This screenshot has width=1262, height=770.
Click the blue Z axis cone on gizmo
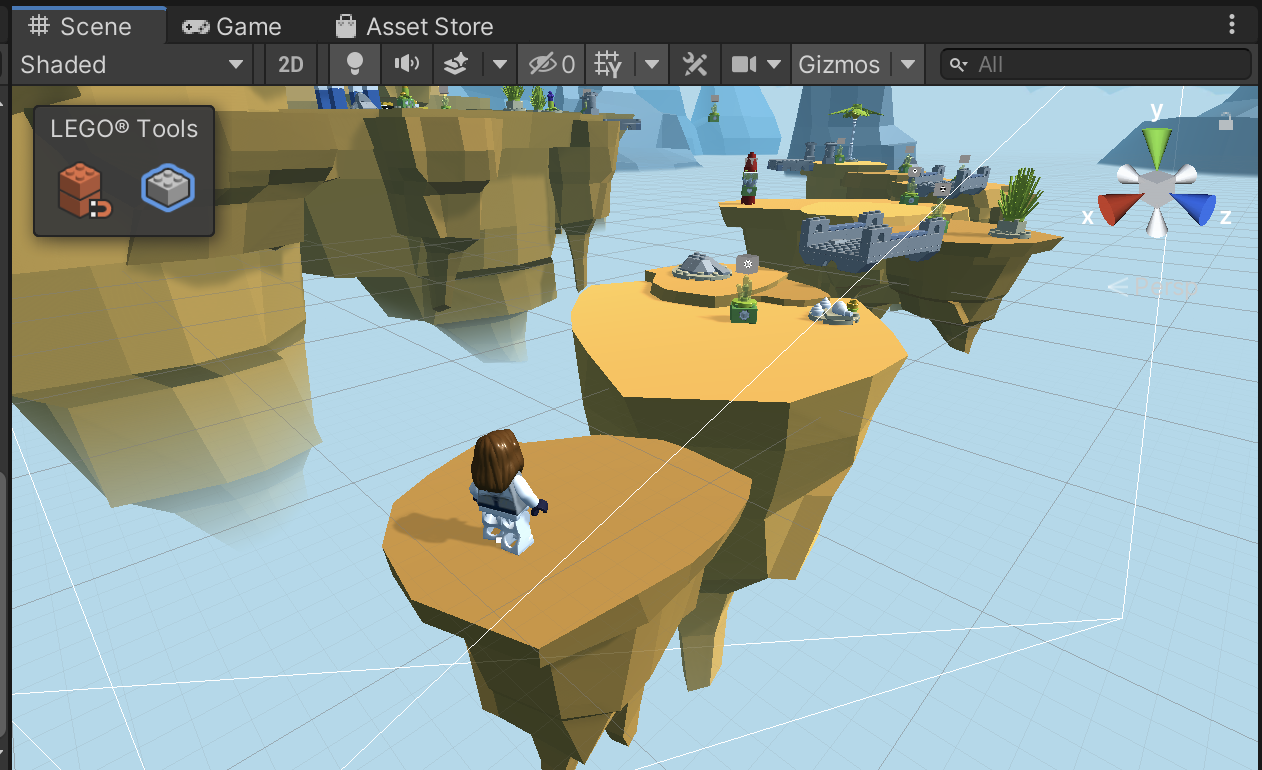(x=1195, y=208)
